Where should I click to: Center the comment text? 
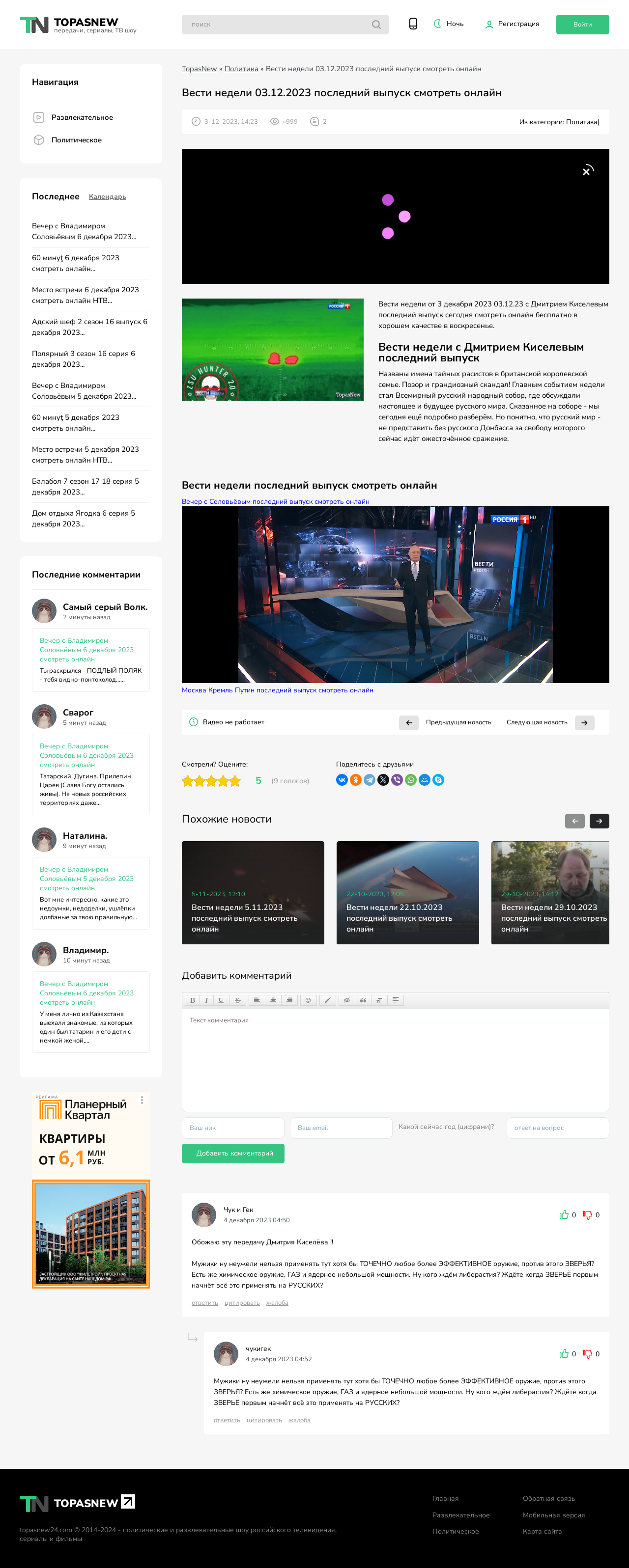click(273, 1000)
